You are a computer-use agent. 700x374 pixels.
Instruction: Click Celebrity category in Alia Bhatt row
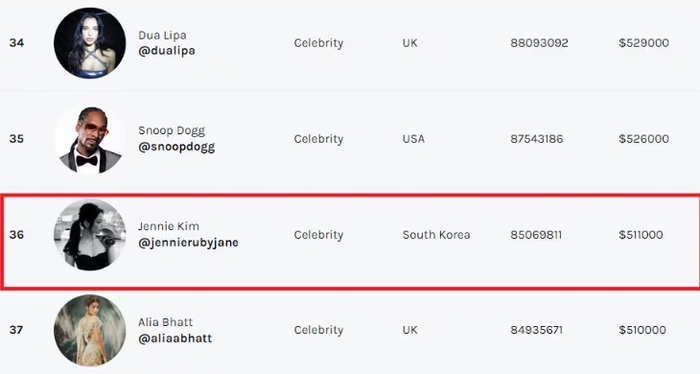click(318, 330)
